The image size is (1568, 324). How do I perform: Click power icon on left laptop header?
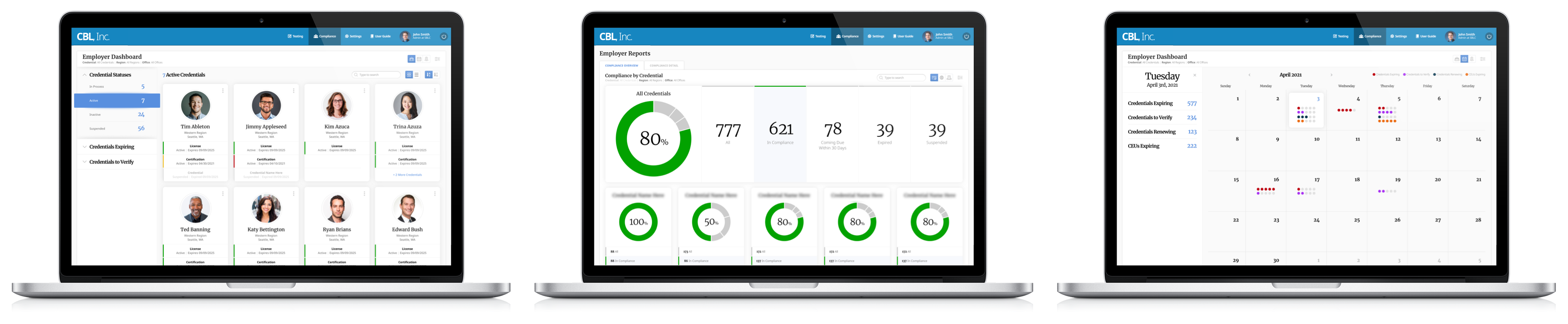tap(444, 37)
